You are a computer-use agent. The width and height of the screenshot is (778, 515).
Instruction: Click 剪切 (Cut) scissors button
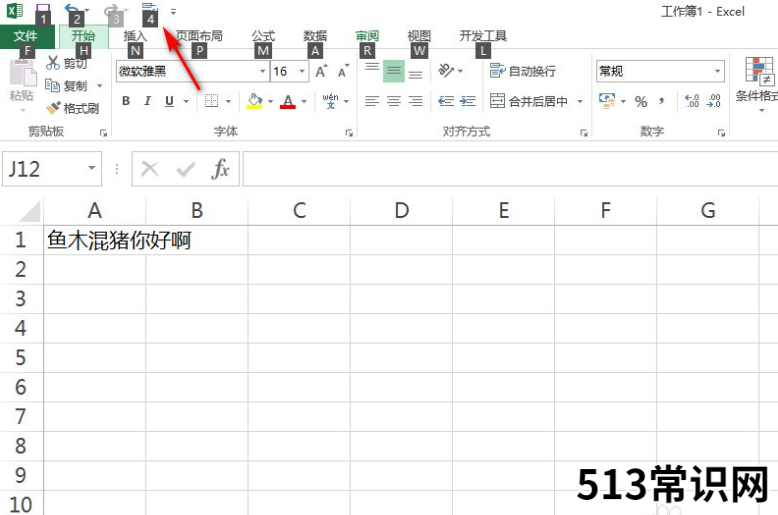coord(67,64)
